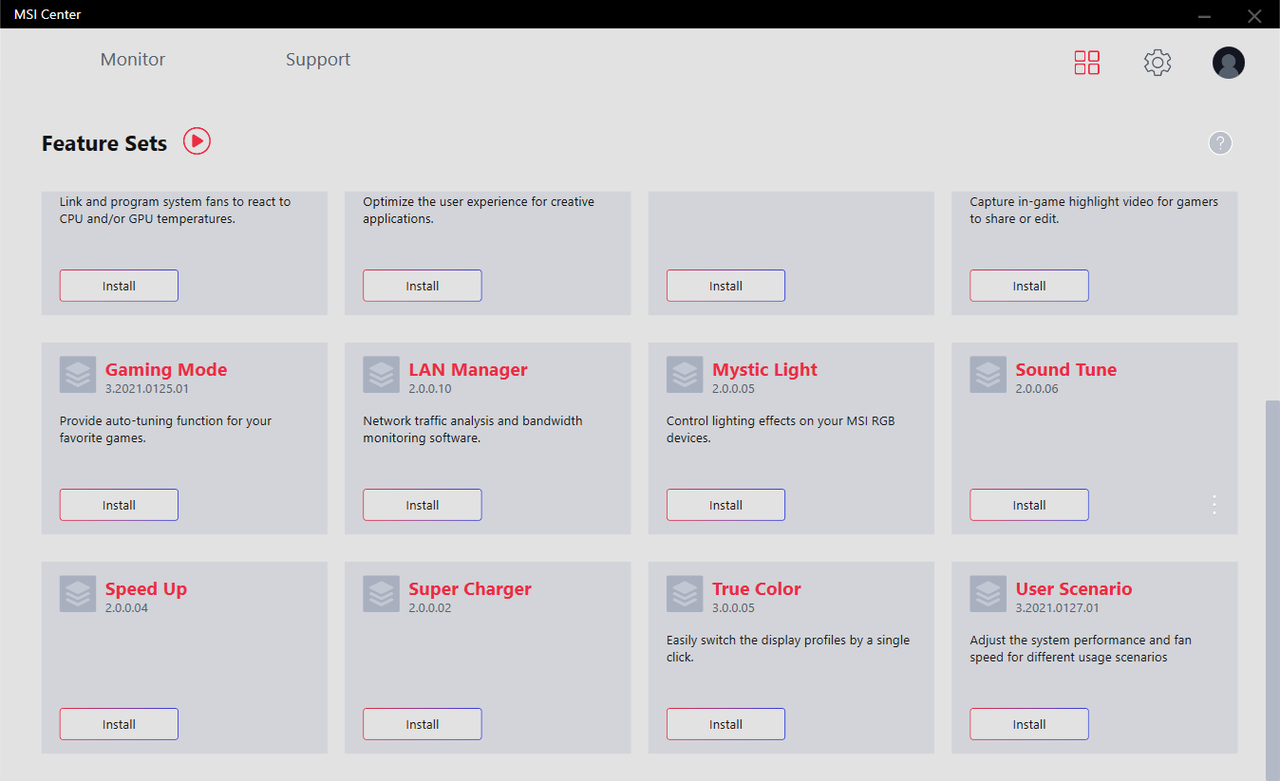The image size is (1280, 781).
Task: Close the MSI Center window
Action: click(x=1254, y=15)
